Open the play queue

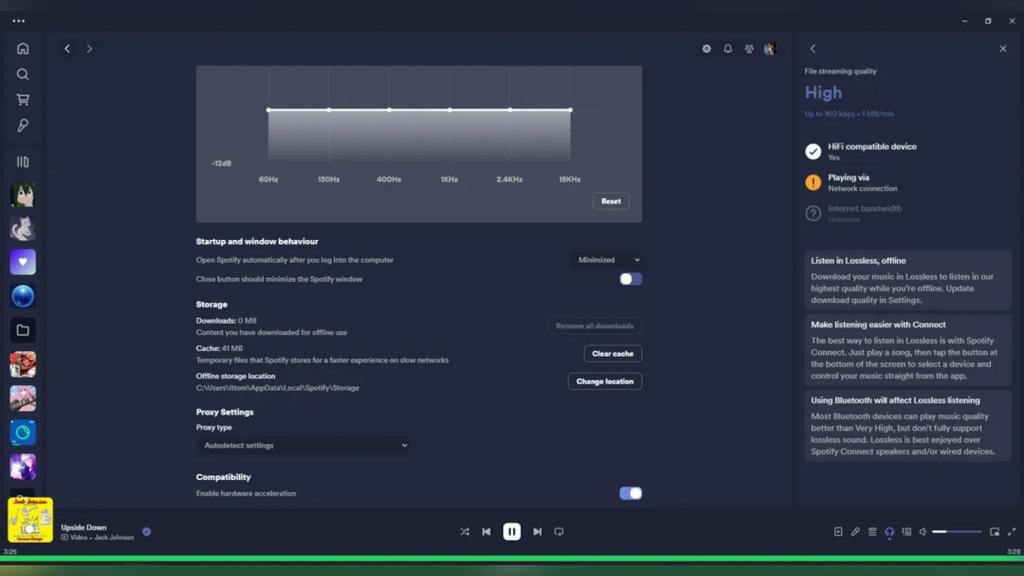coord(872,532)
